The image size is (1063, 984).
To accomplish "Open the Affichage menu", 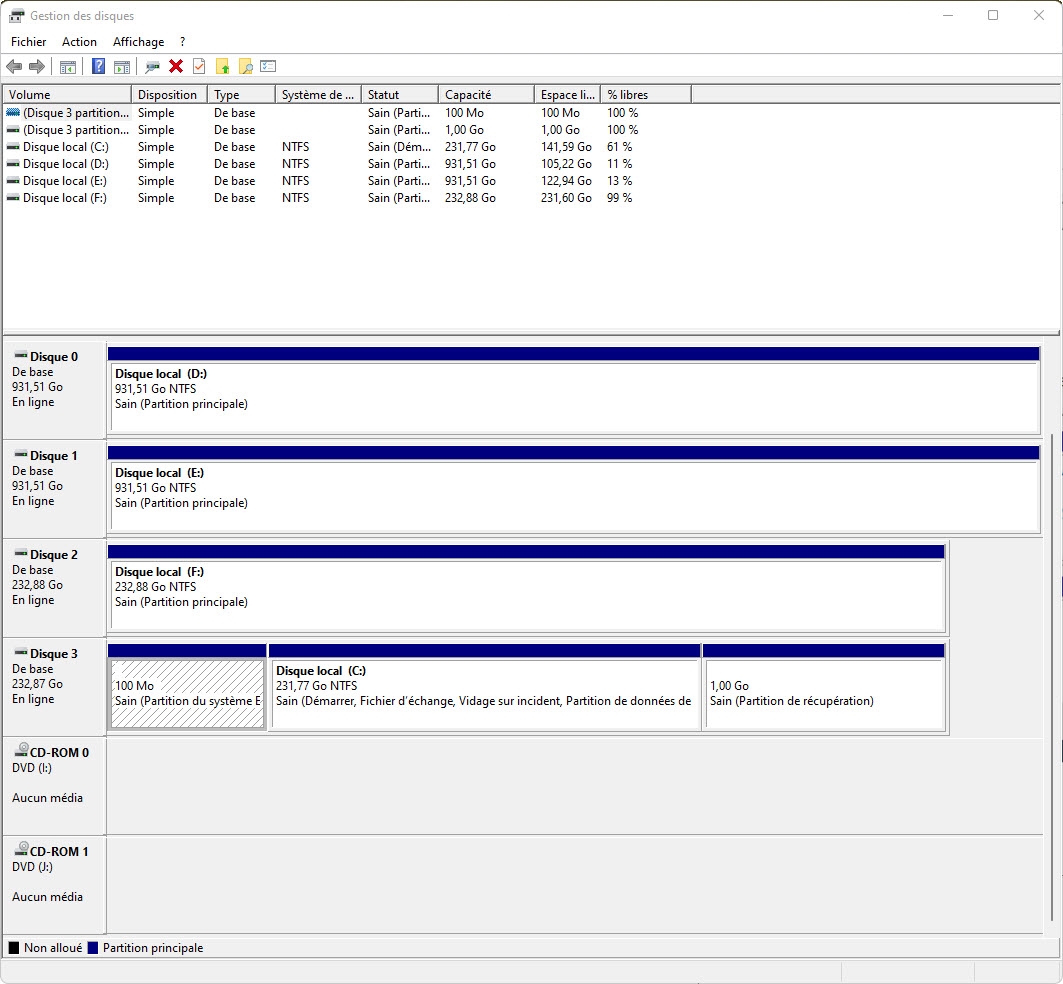I will click(138, 42).
